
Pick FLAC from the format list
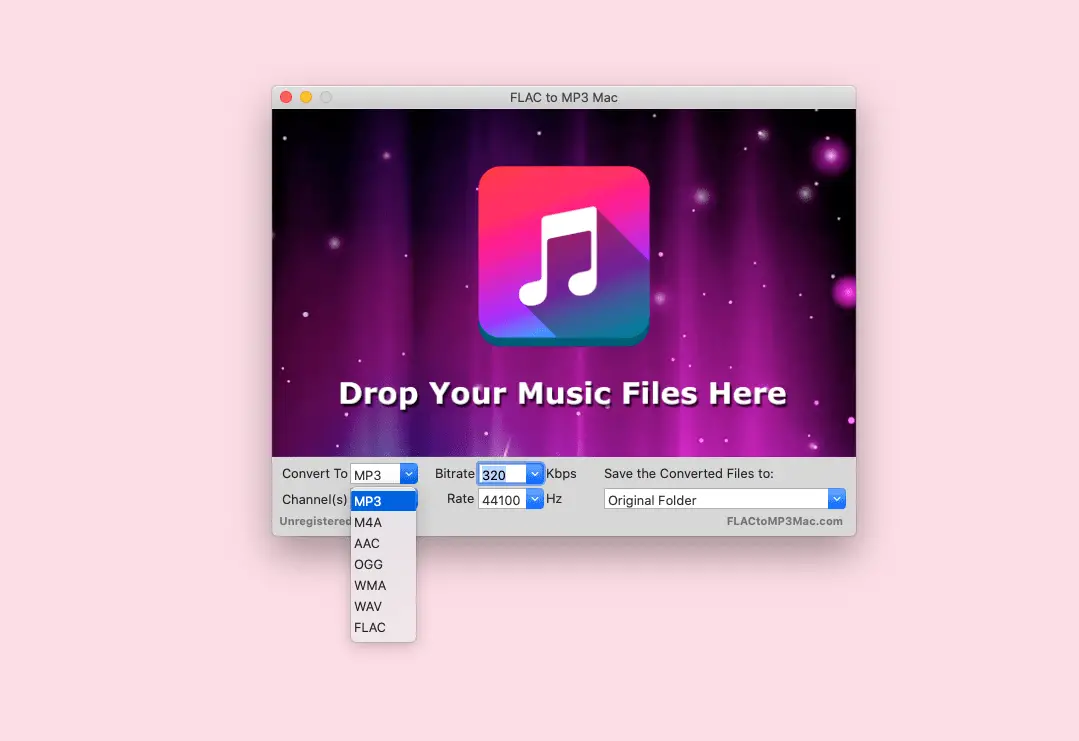coord(383,627)
